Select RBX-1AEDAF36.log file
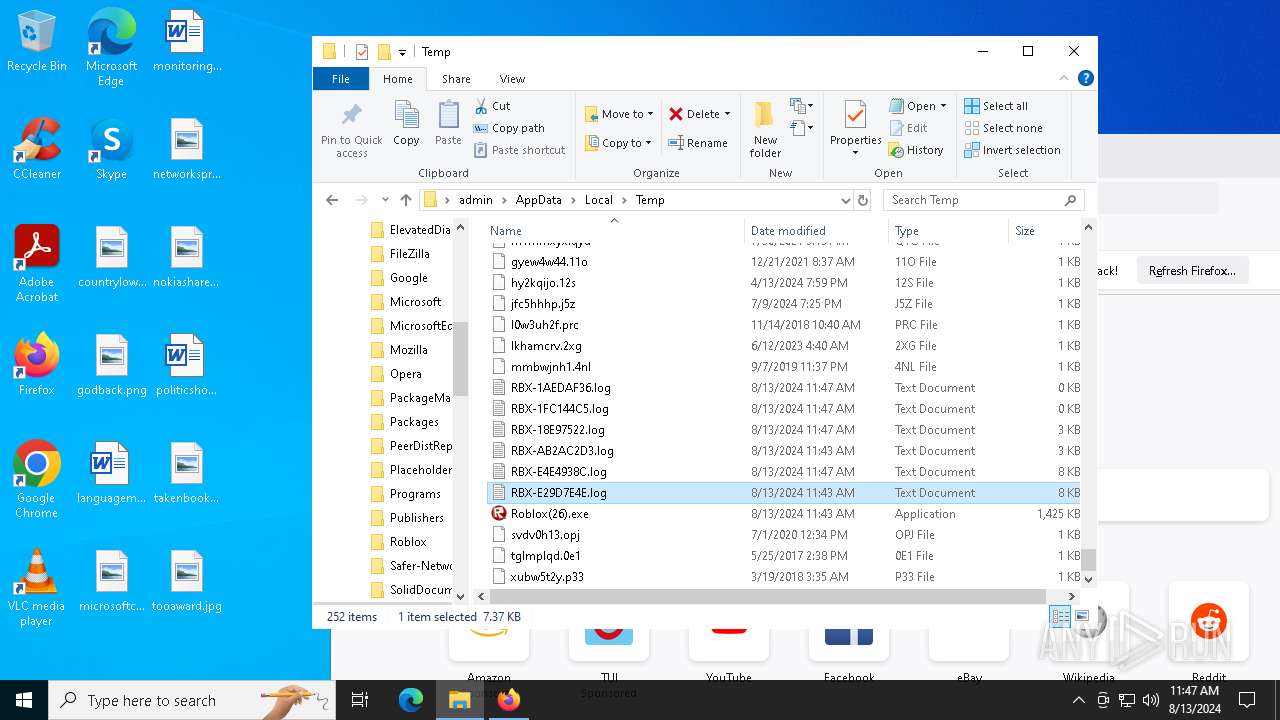The image size is (1280, 720). click(783, 388)
